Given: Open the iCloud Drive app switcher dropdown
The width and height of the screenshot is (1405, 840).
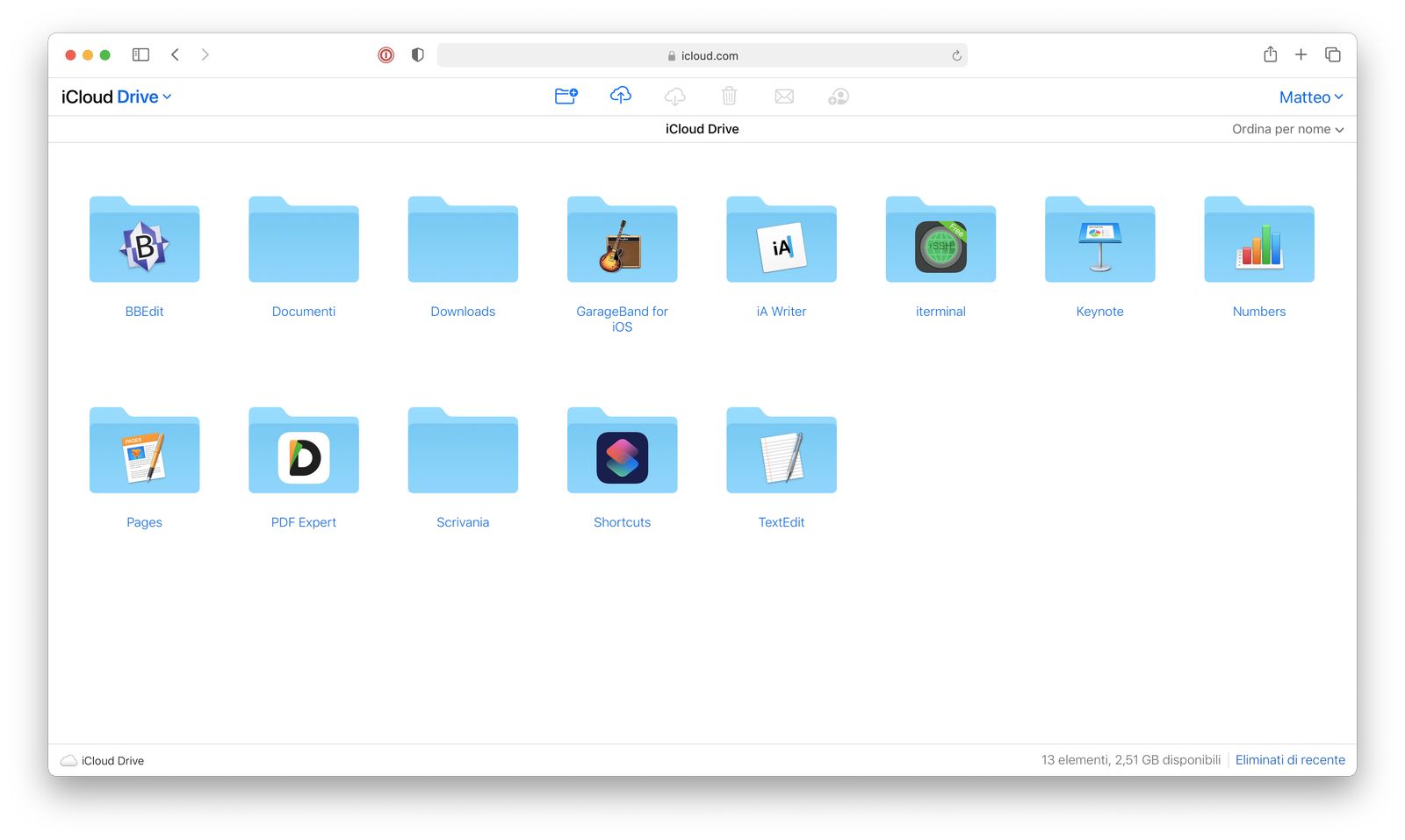Looking at the screenshot, I should (117, 97).
